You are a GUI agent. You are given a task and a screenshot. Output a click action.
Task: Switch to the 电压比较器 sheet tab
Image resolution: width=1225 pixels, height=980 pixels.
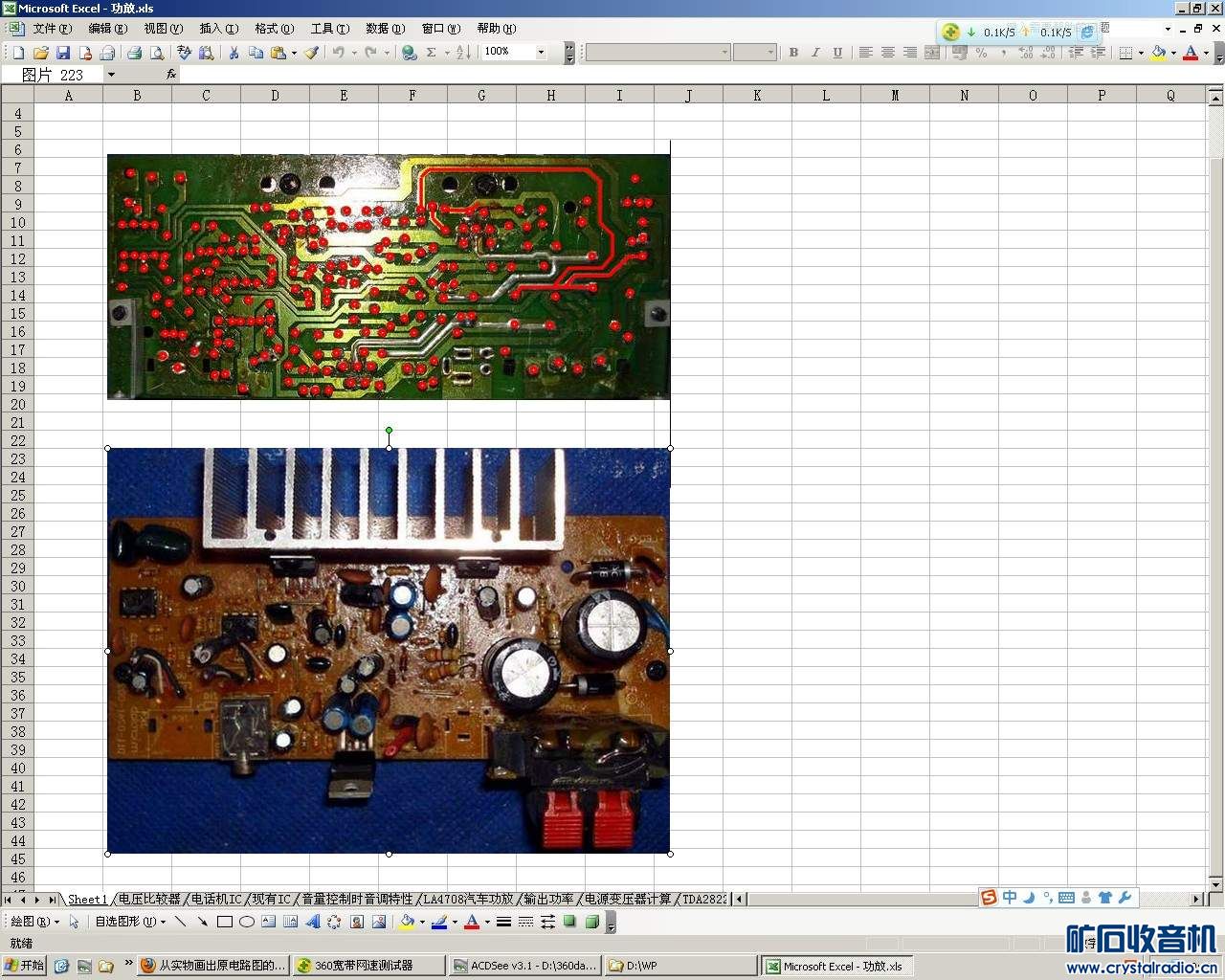point(149,899)
